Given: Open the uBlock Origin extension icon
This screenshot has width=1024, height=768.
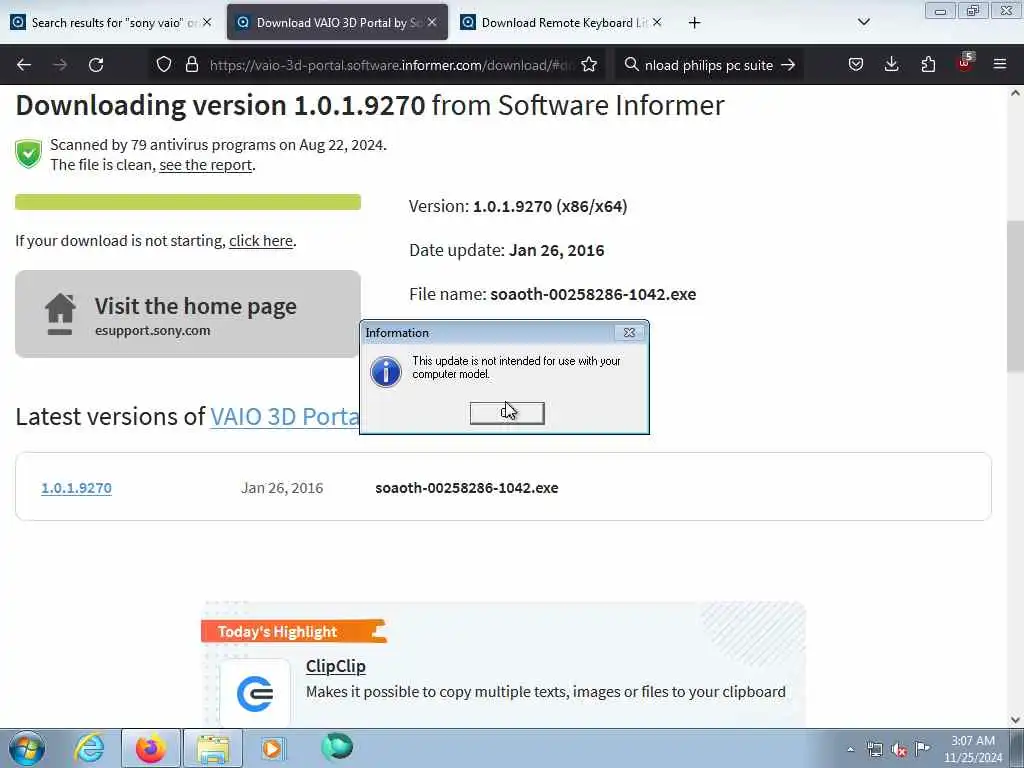Looking at the screenshot, I should point(964,63).
